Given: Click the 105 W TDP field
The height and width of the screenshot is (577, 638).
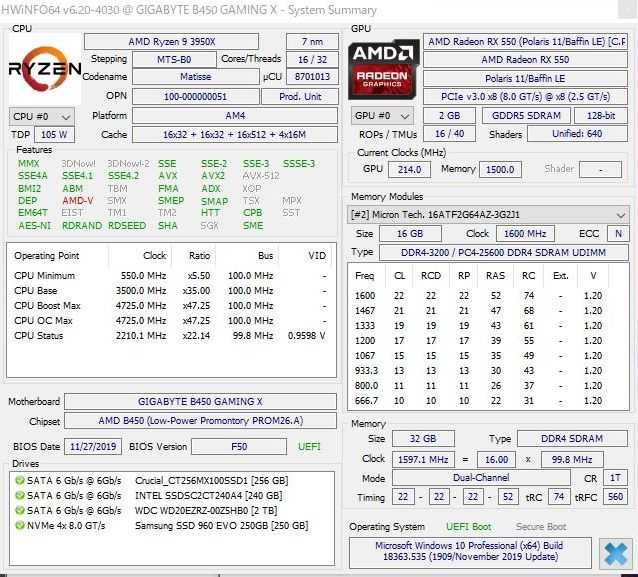Looking at the screenshot, I should pyautogui.click(x=54, y=135).
